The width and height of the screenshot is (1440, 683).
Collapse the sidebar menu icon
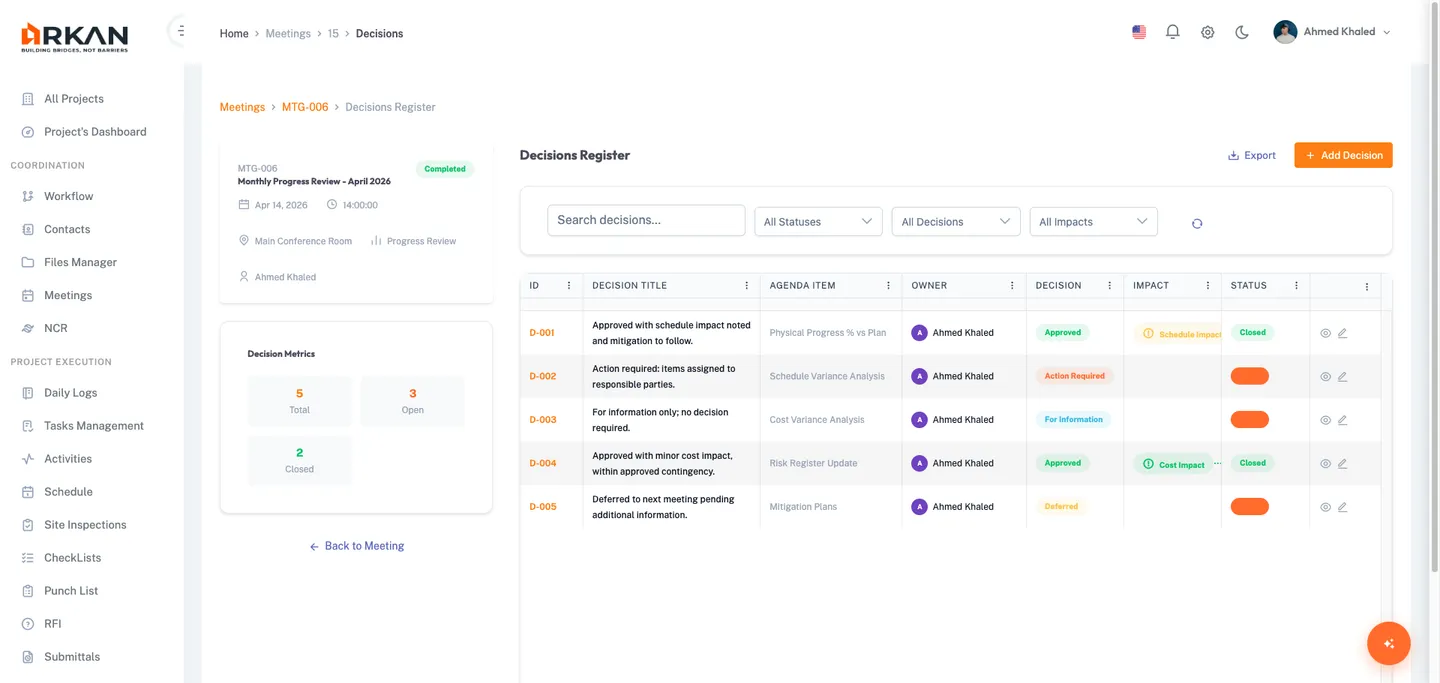tap(180, 32)
